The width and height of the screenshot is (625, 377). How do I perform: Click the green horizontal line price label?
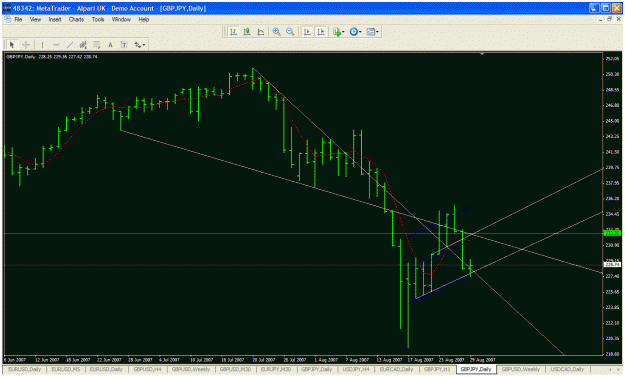pos(612,233)
